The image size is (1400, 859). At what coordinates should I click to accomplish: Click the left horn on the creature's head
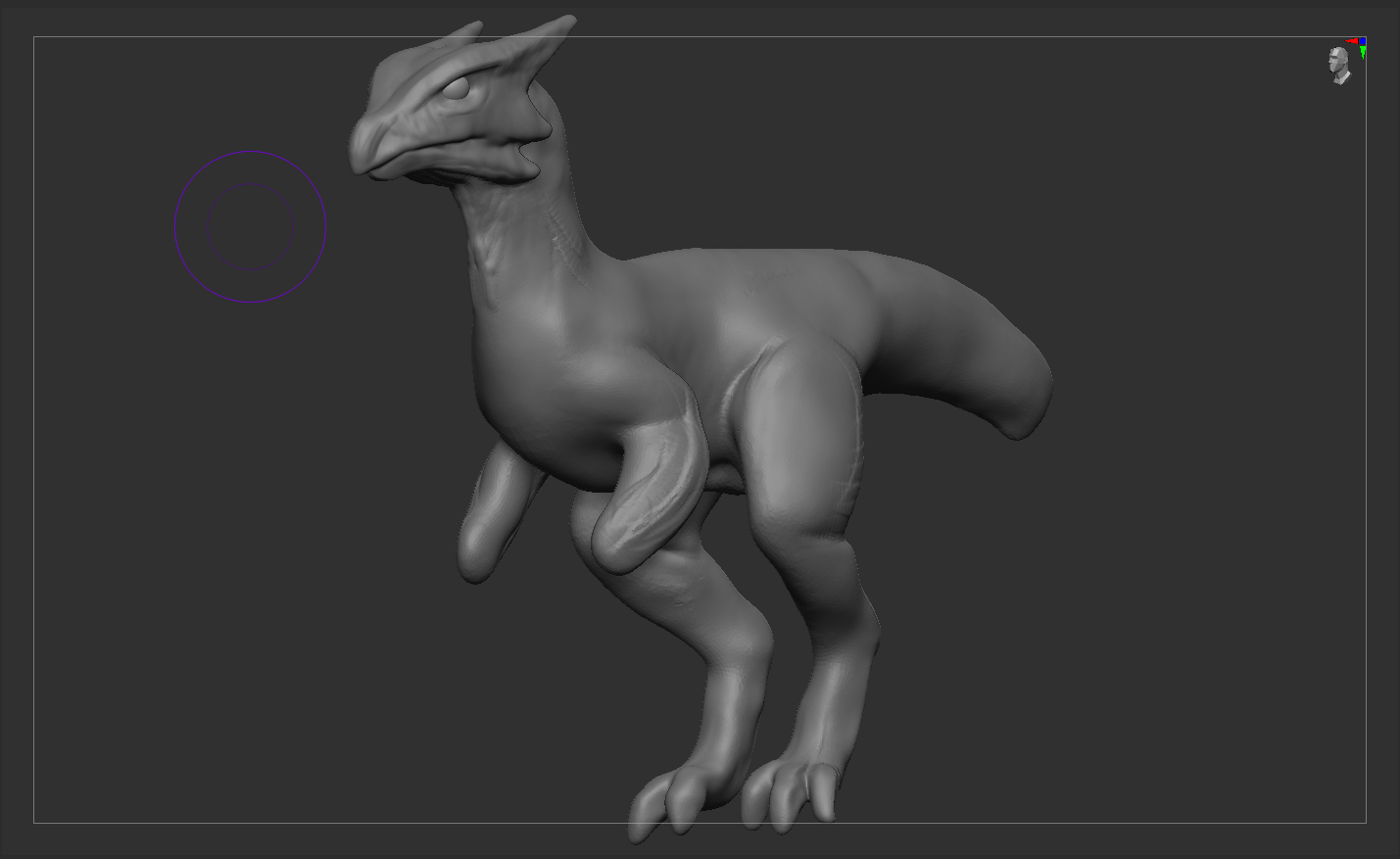click(x=459, y=39)
